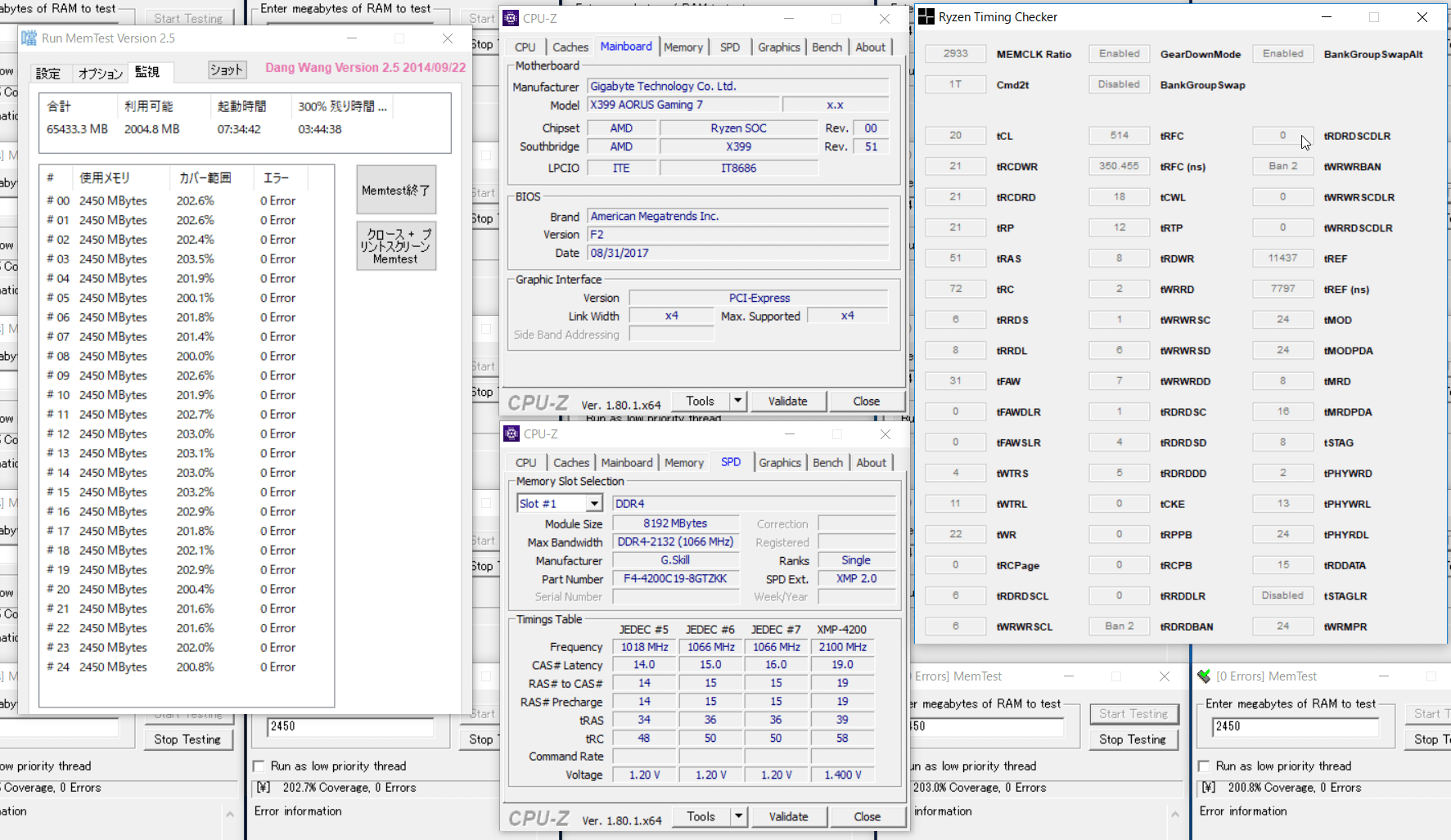Click Tools button in lower CPU-Z
Viewport: 1451px width, 840px height.
(701, 816)
